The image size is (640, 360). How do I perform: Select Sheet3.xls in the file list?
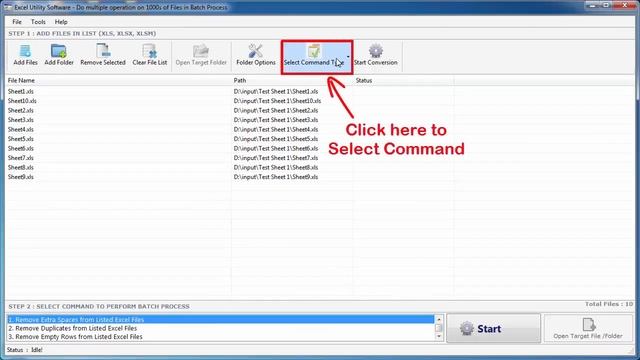click(20, 120)
